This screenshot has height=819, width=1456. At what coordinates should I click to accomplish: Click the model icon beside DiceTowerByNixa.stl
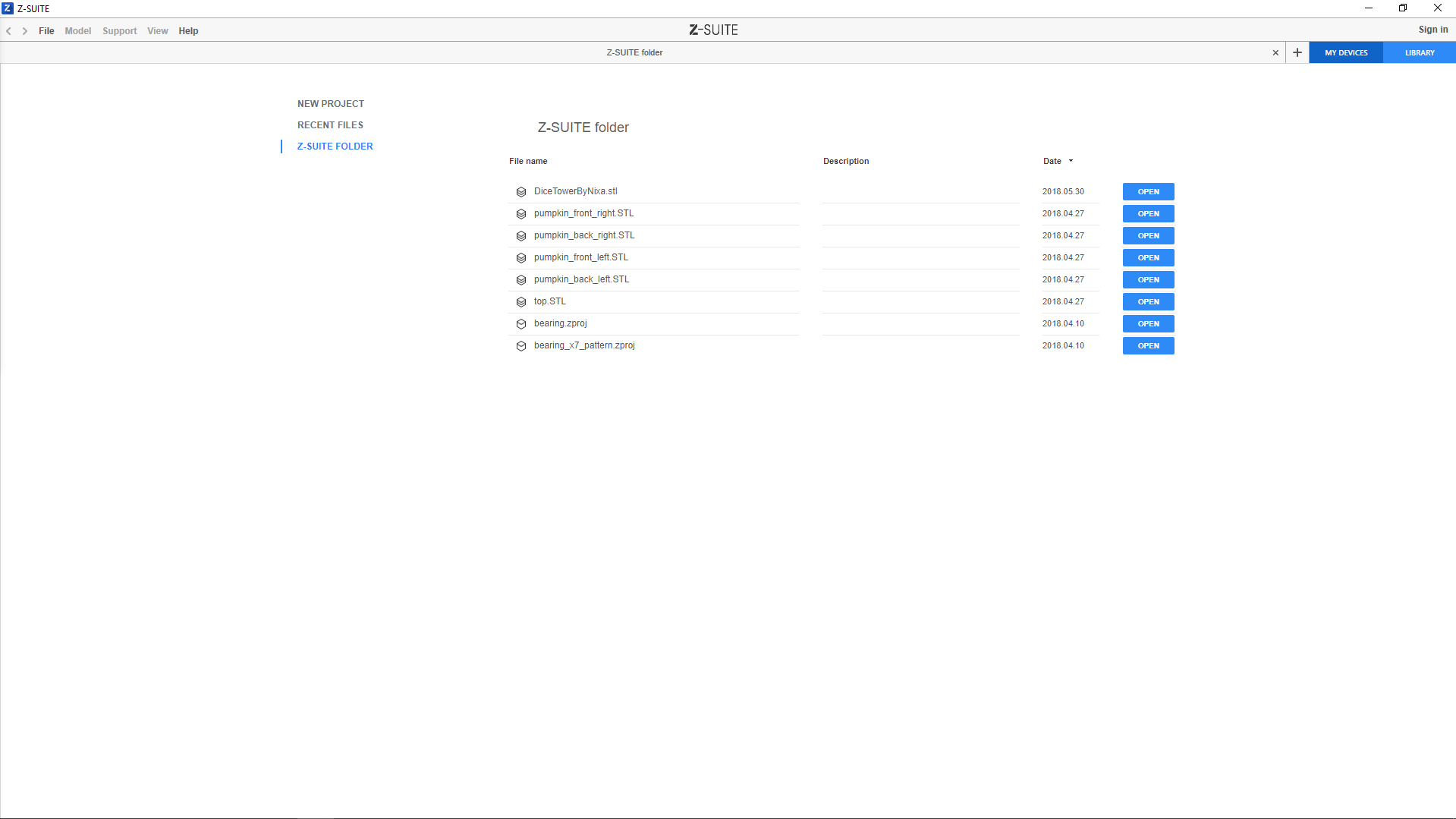coord(521,192)
